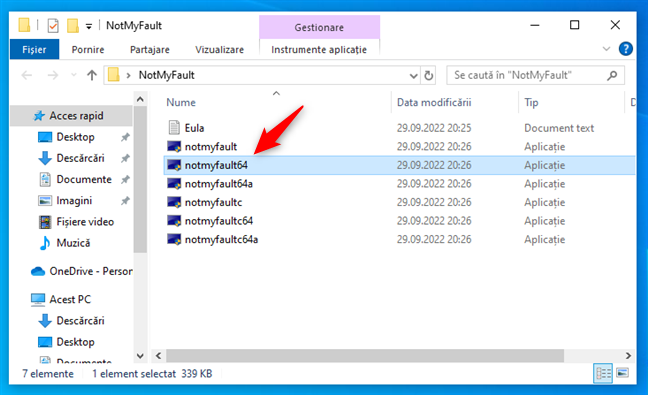
Task: Go back with the left arrow
Action: pyautogui.click(x=27, y=75)
